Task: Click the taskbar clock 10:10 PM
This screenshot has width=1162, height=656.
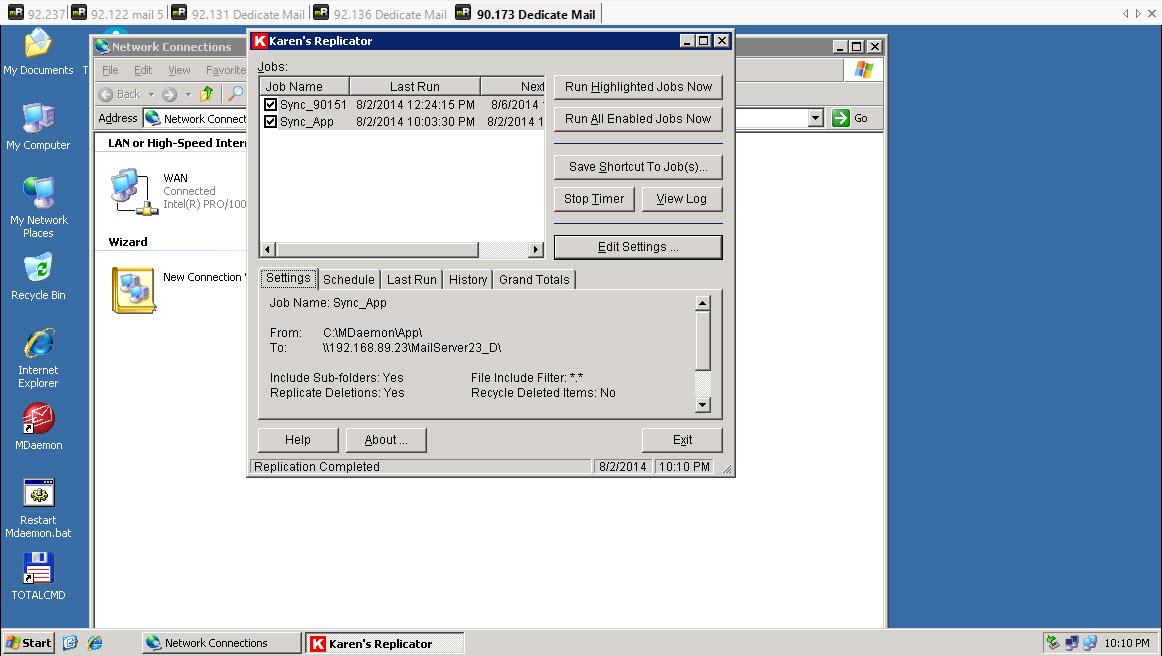Action: [x=1126, y=643]
